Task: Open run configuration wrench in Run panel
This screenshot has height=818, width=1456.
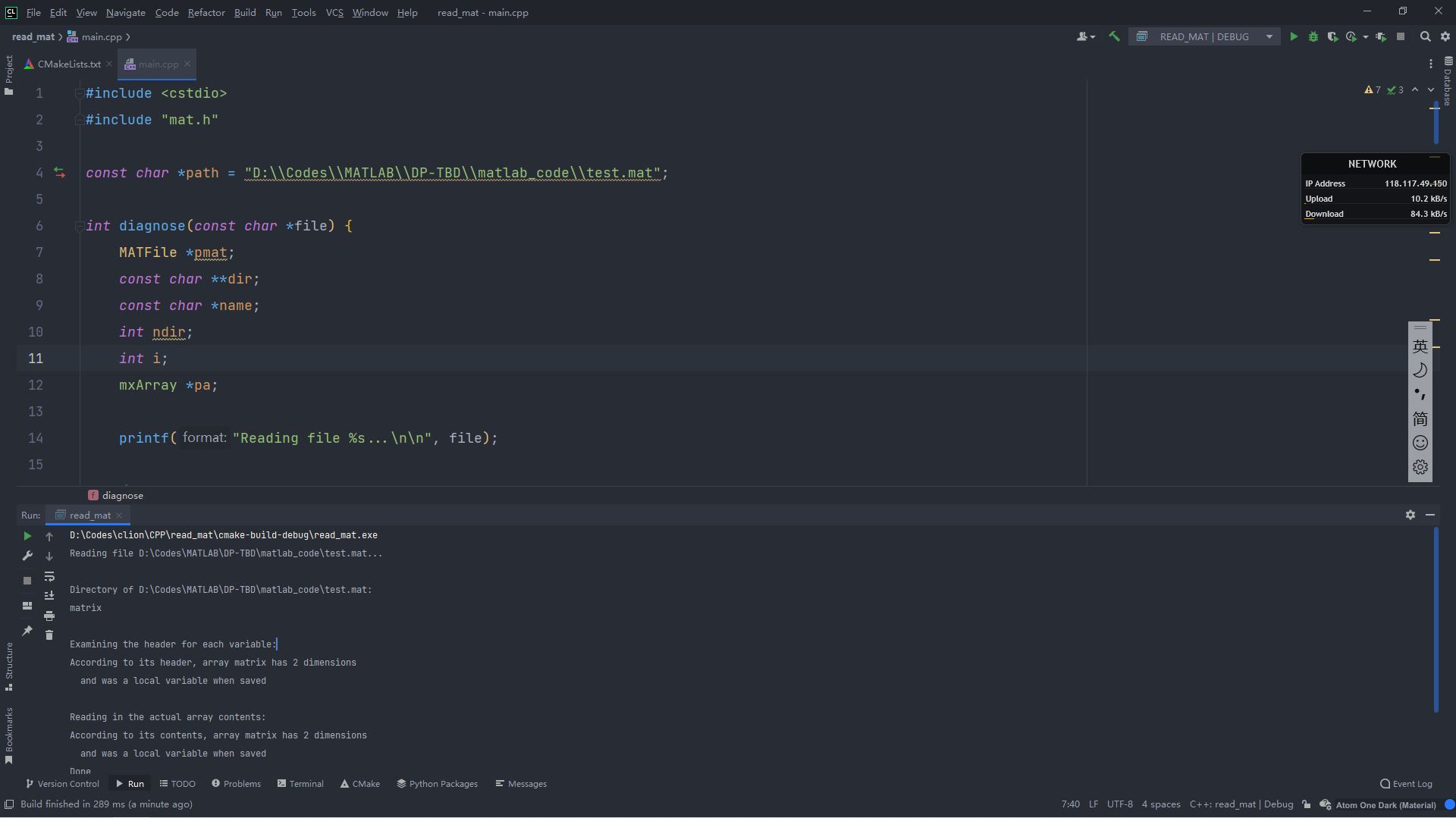Action: coord(27,556)
